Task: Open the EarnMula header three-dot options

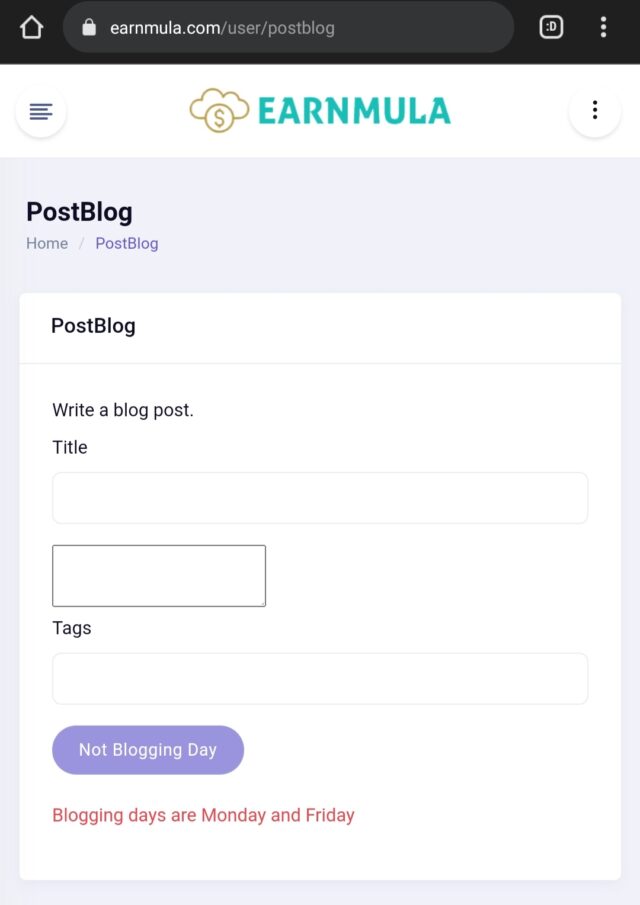Action: (594, 110)
